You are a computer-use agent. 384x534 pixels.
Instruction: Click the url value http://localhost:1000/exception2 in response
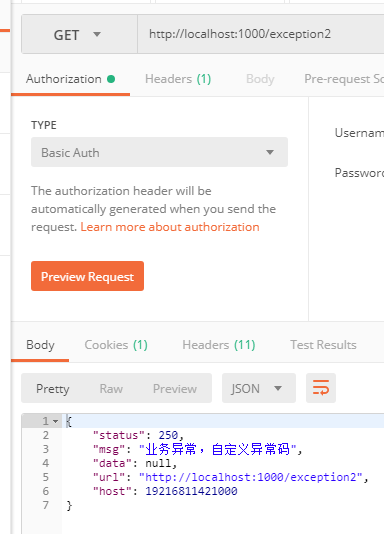(251, 477)
